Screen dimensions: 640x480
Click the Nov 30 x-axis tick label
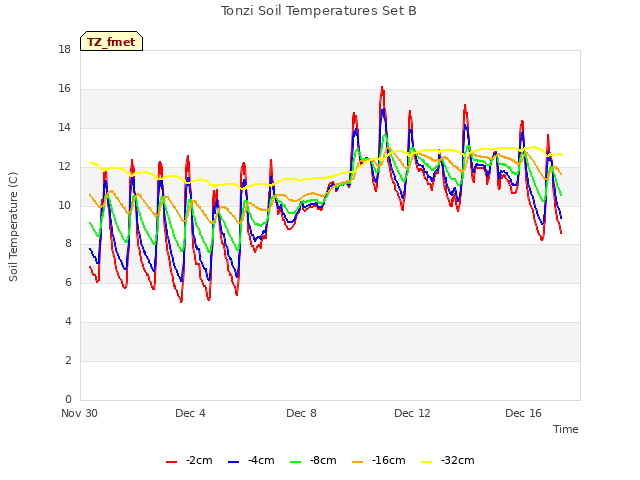[x=80, y=413]
